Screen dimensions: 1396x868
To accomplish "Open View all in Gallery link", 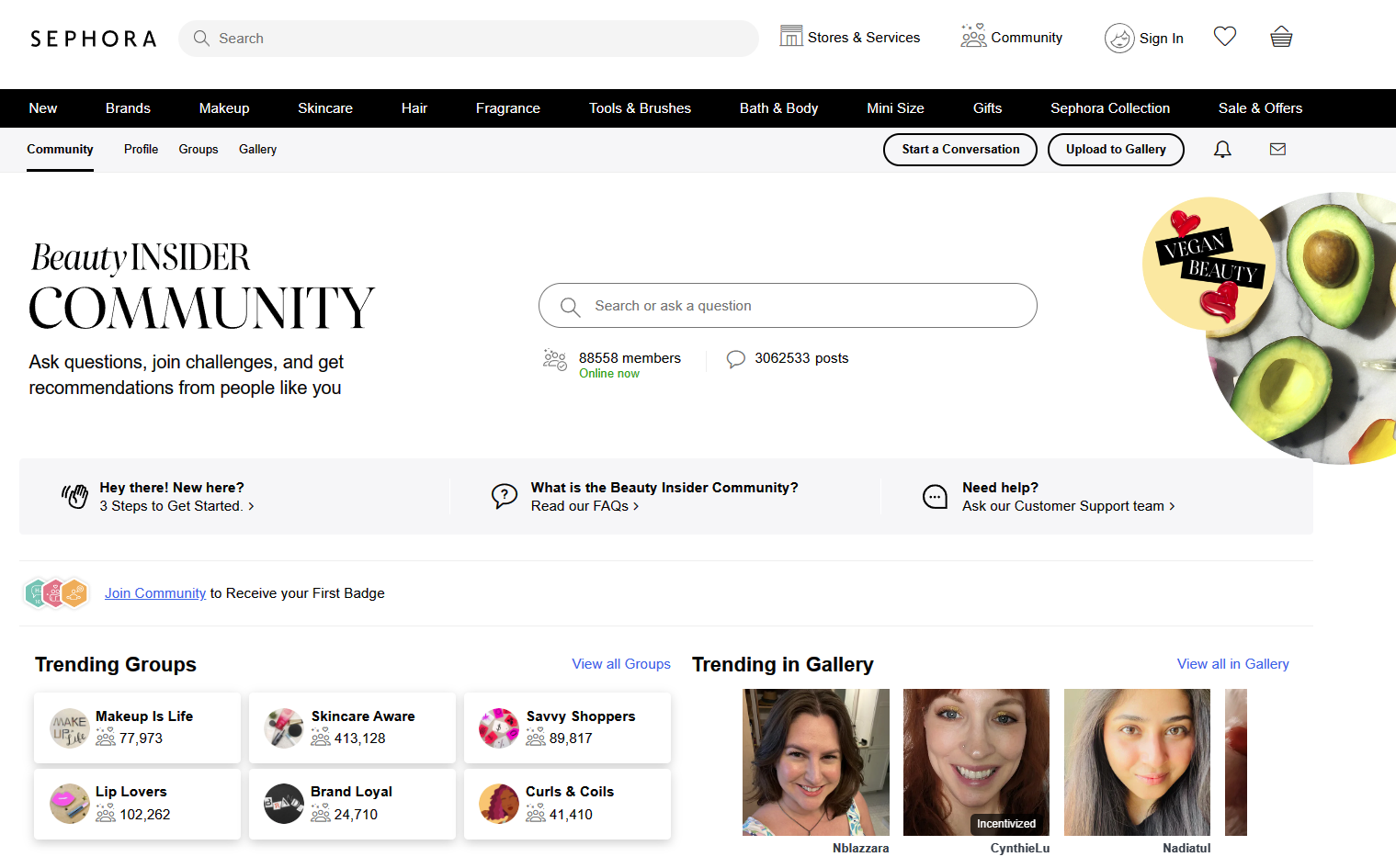I will coord(1232,664).
